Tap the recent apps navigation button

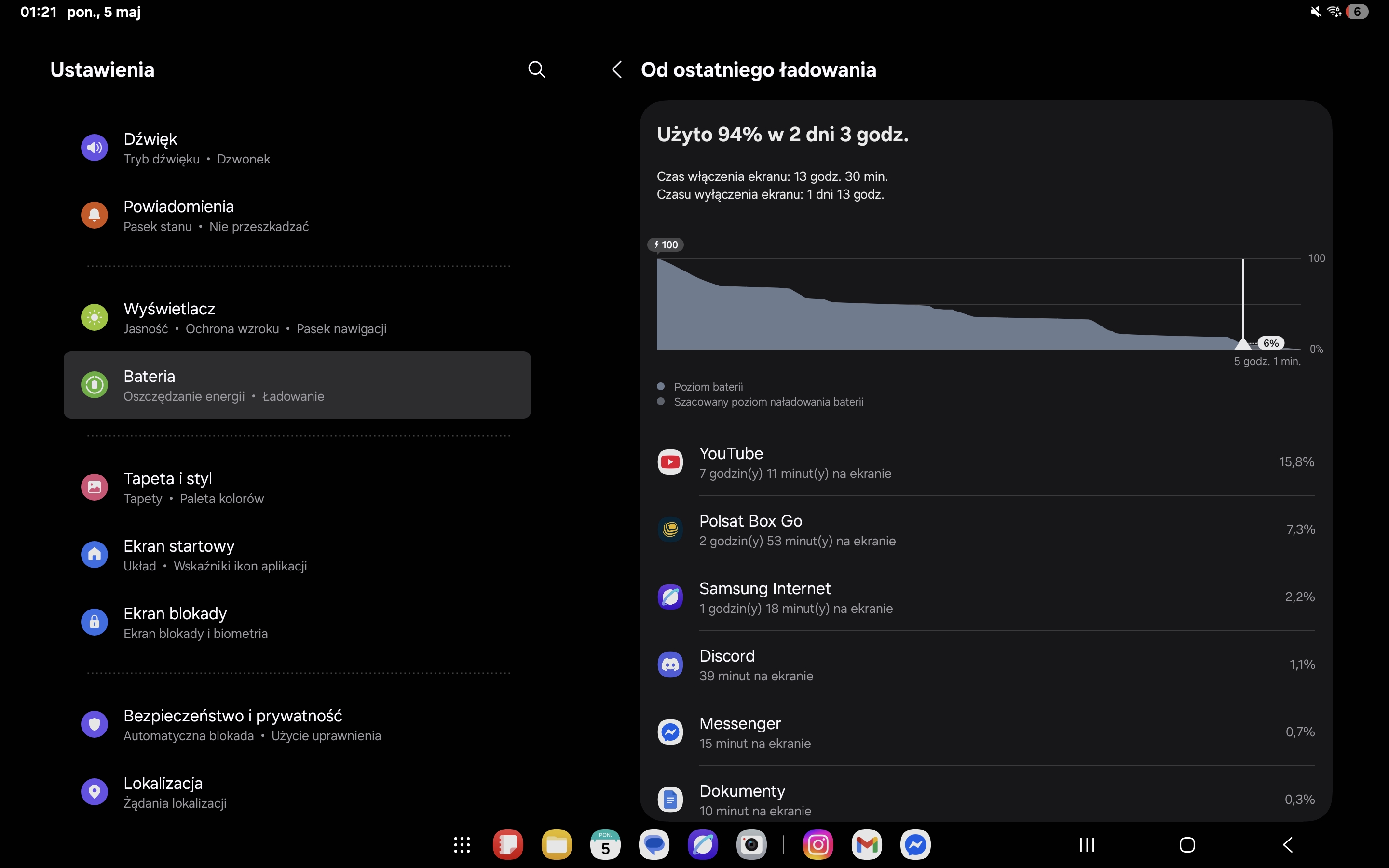pos(1087,844)
